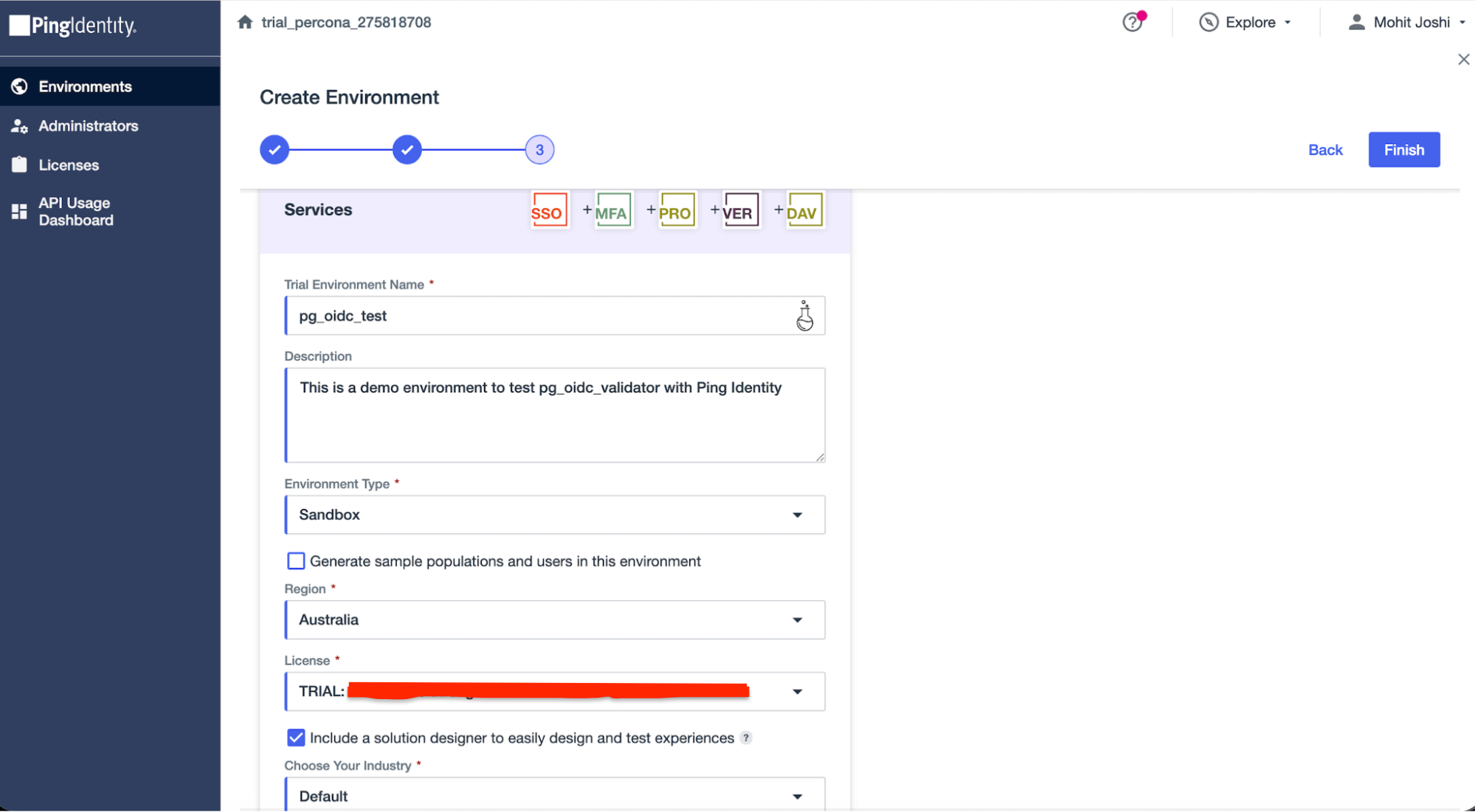Click the DAV service icon
Image resolution: width=1475 pixels, height=812 pixels.
click(804, 211)
